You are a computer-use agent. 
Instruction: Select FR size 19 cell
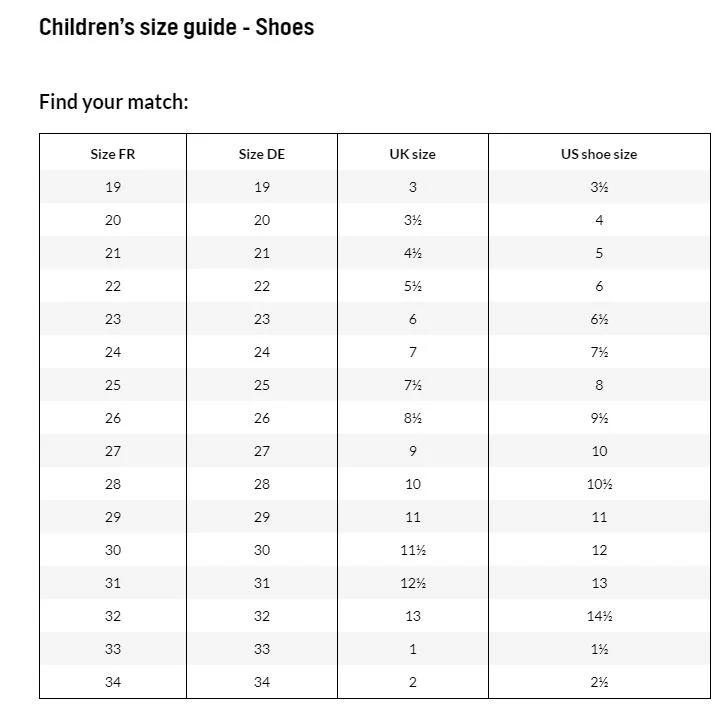[113, 187]
